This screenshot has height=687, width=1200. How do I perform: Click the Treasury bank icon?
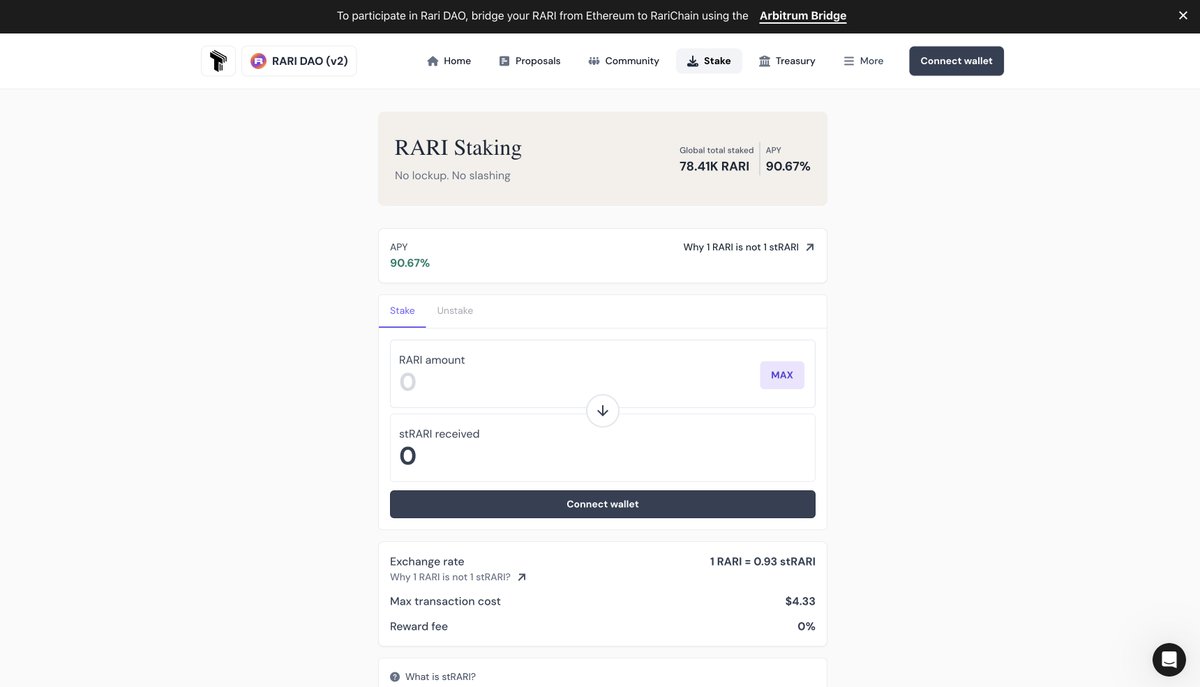[764, 61]
